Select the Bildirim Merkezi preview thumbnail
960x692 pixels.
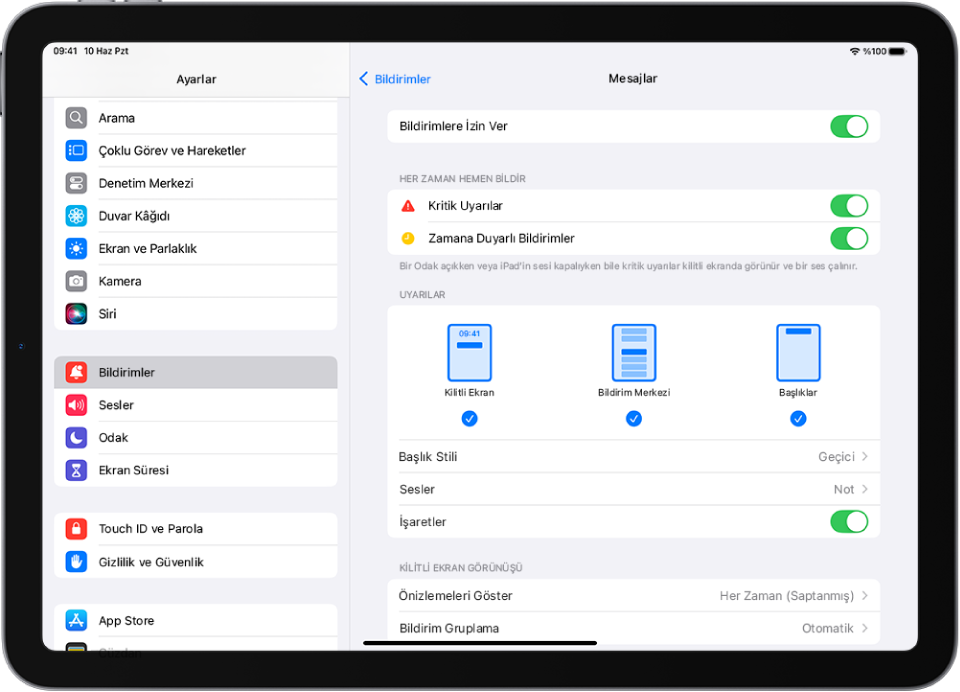(634, 353)
